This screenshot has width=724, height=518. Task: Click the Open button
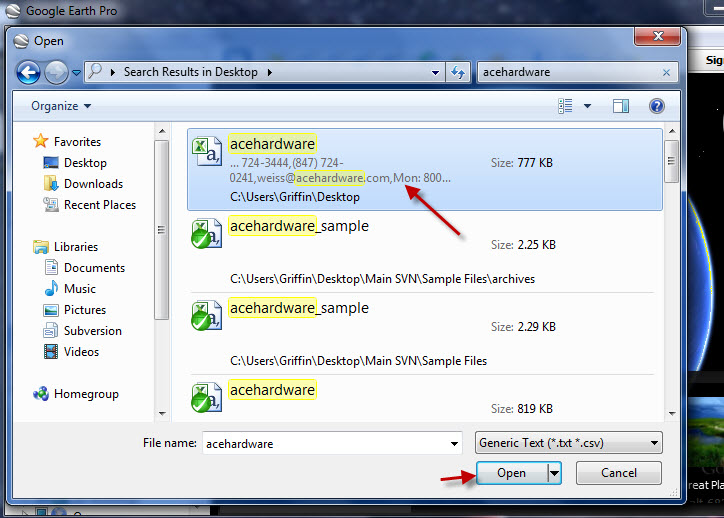[512, 473]
